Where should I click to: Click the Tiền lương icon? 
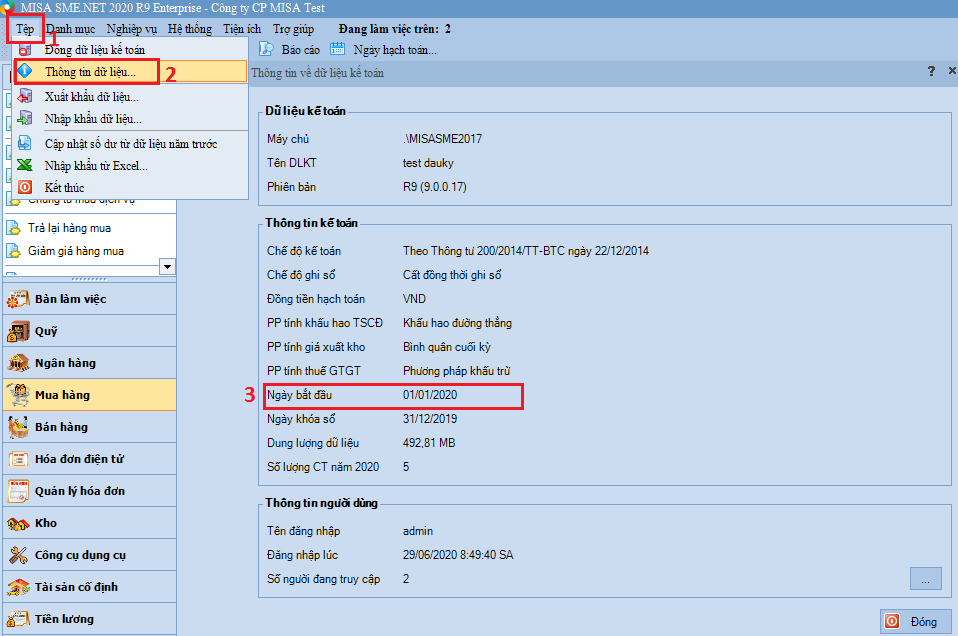coord(18,619)
